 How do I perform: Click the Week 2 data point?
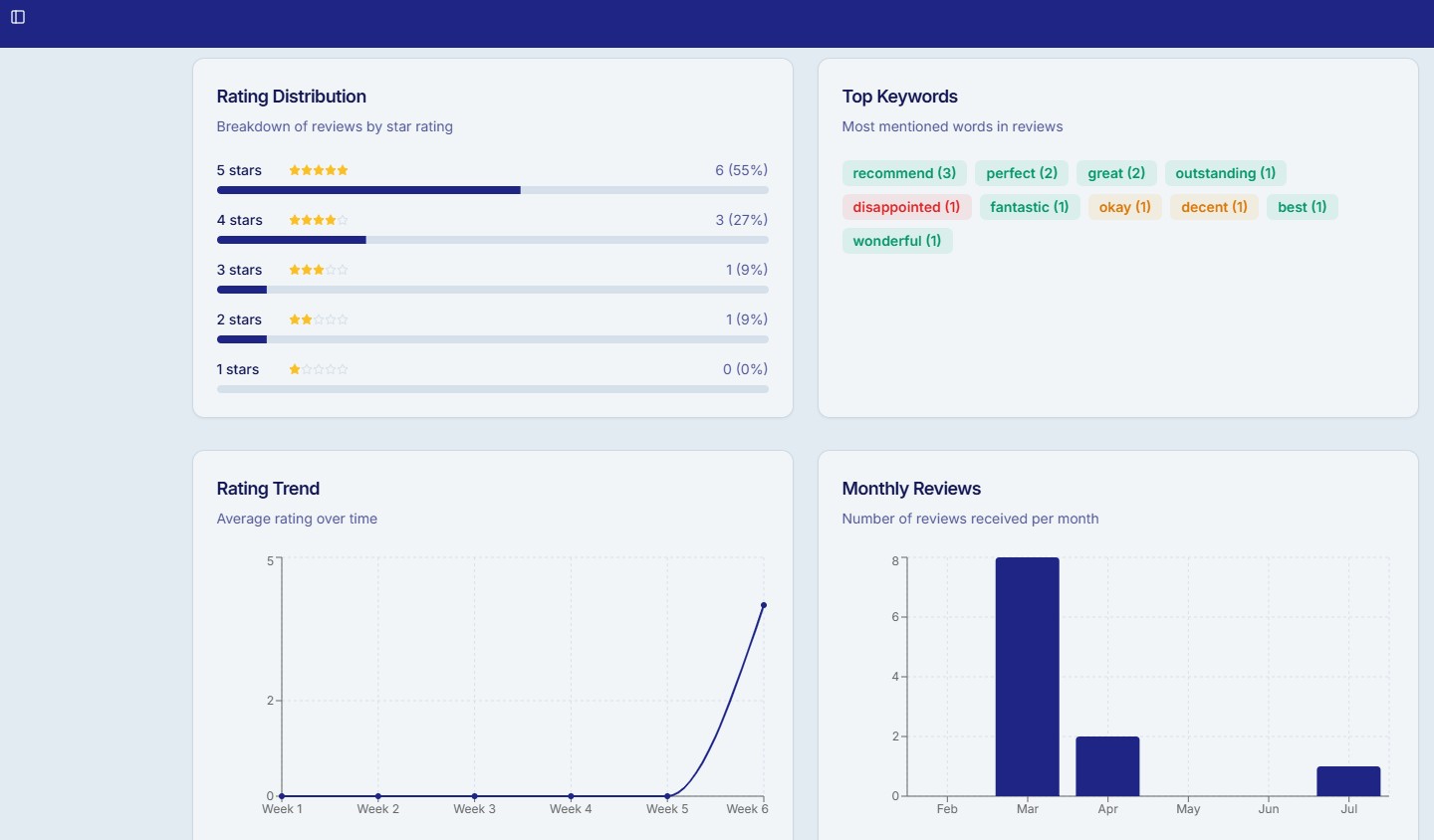coord(378,796)
